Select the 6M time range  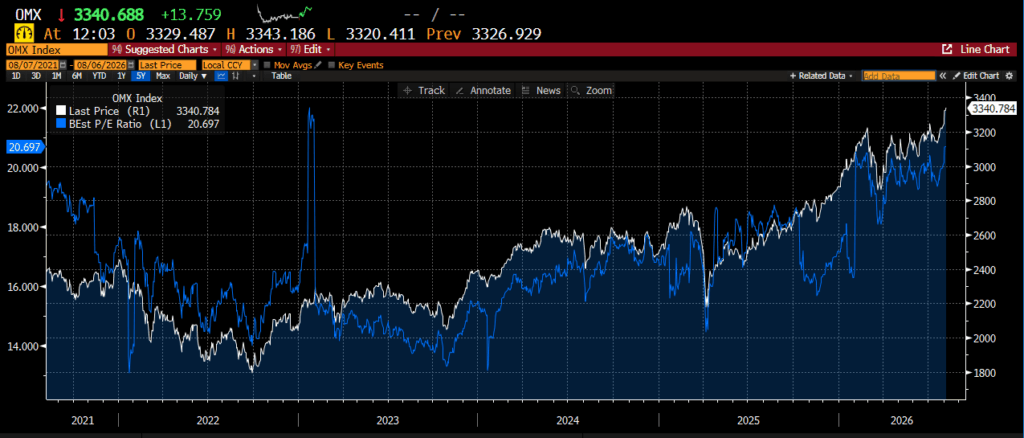(76, 76)
